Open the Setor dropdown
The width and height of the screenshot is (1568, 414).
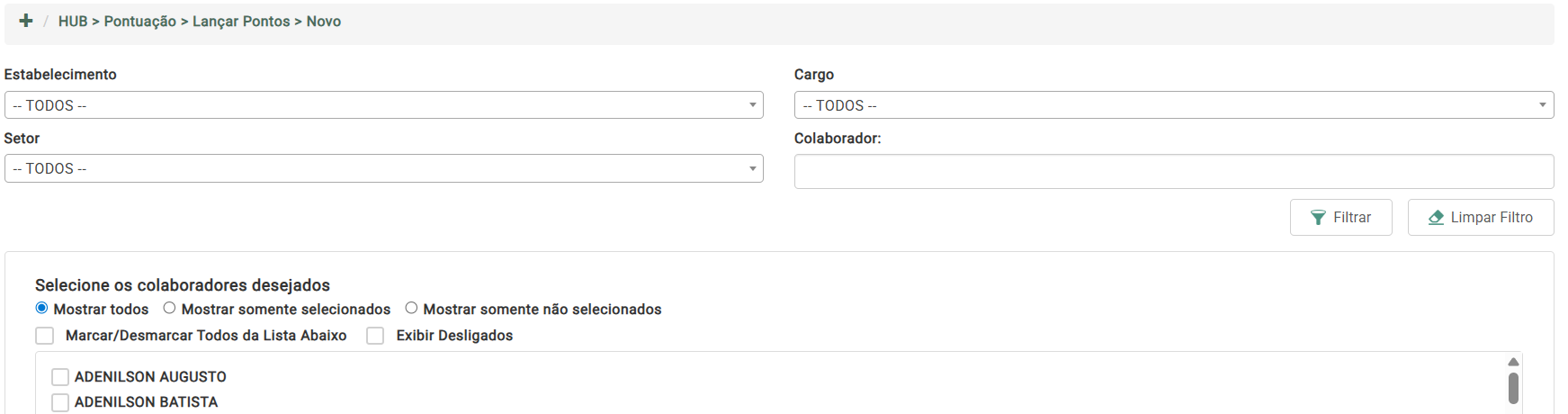383,168
